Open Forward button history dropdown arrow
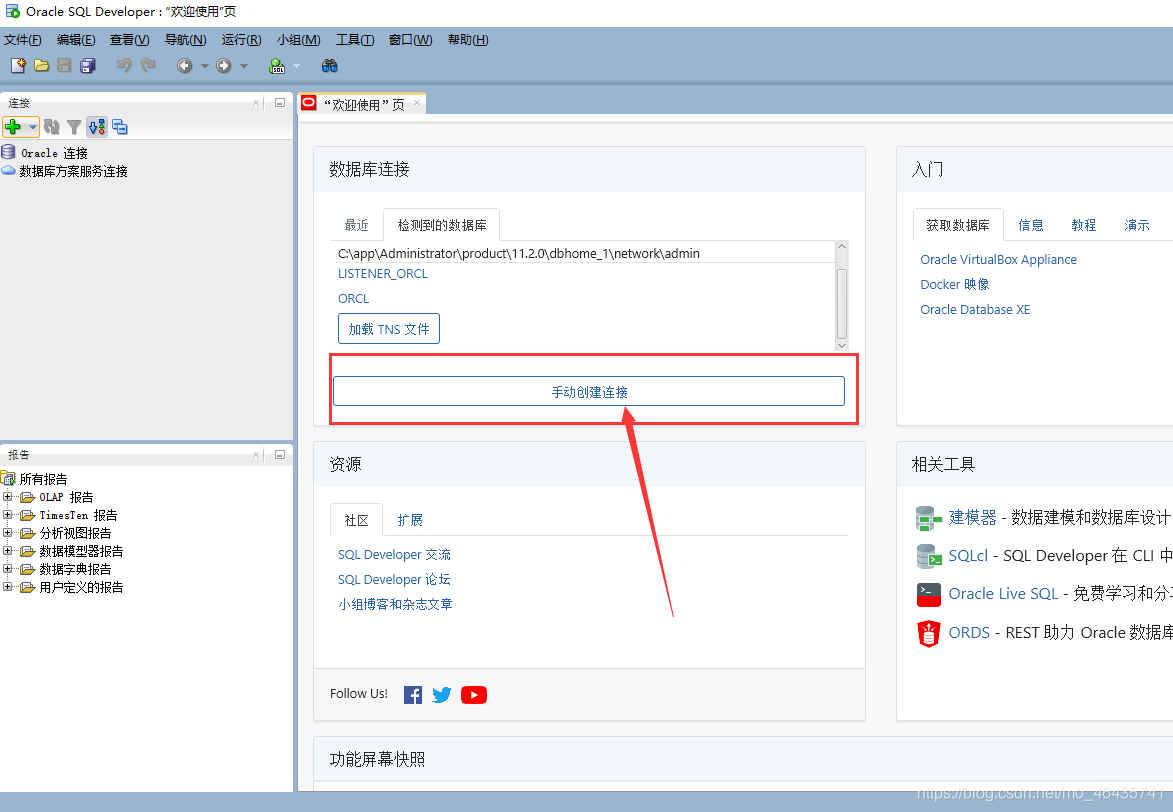 pyautogui.click(x=243, y=66)
